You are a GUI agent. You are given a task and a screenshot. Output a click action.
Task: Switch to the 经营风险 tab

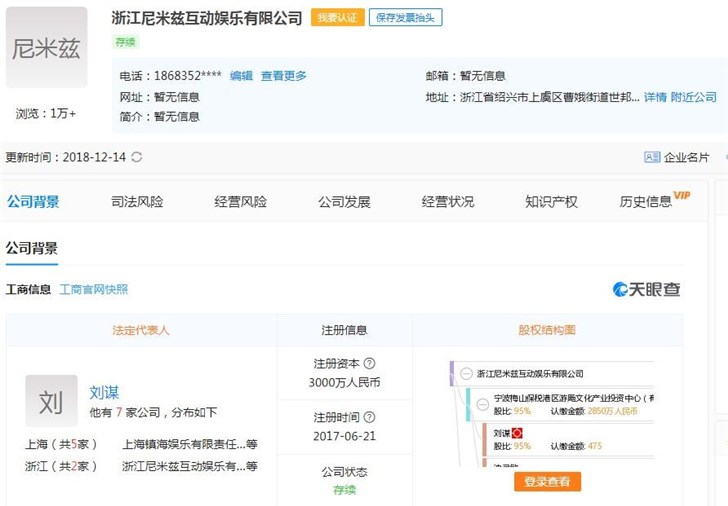pyautogui.click(x=240, y=202)
